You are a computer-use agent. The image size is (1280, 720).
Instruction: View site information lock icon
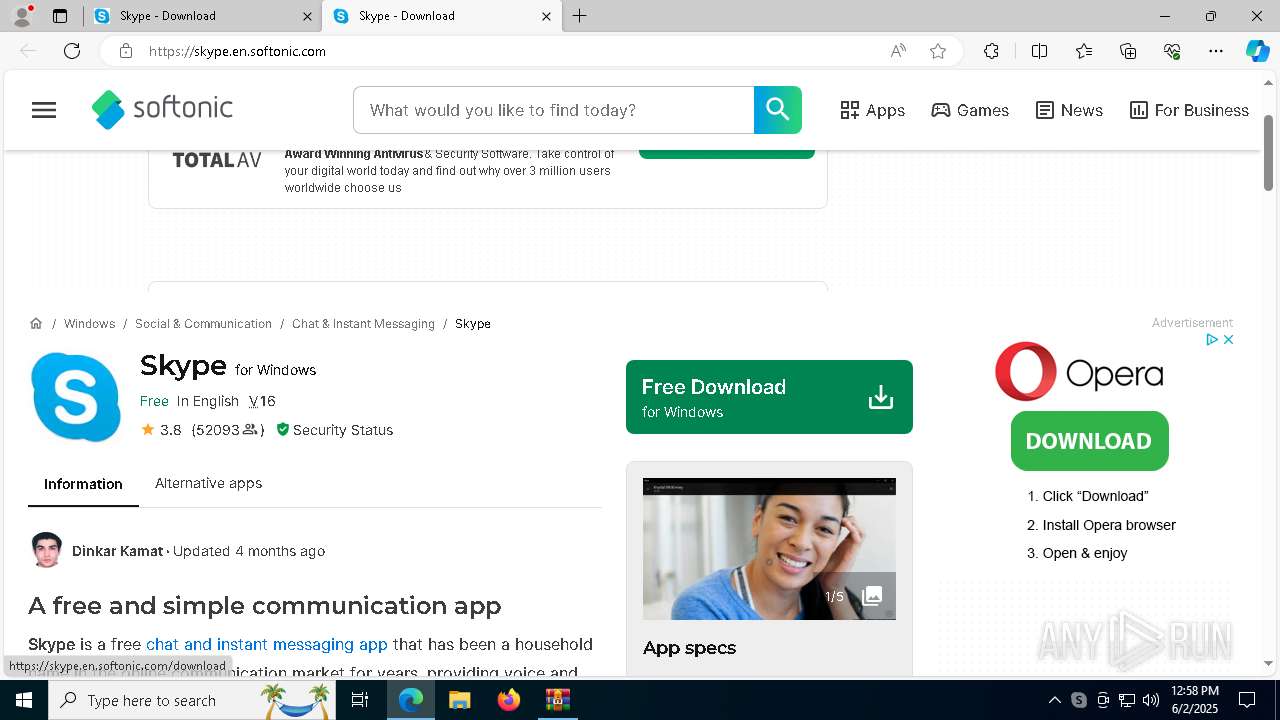click(x=126, y=51)
